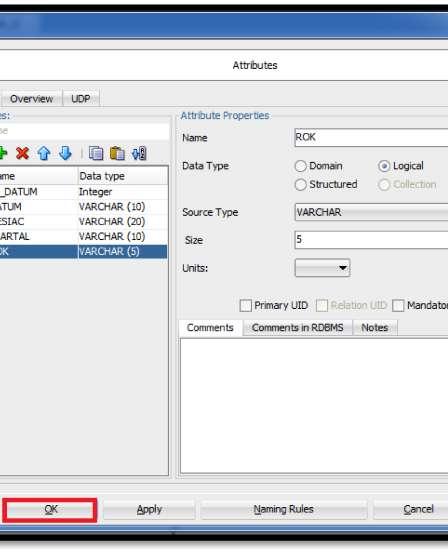Screen dimensions: 448x553
Task: Click inside the Comments text area
Action: tap(314, 406)
